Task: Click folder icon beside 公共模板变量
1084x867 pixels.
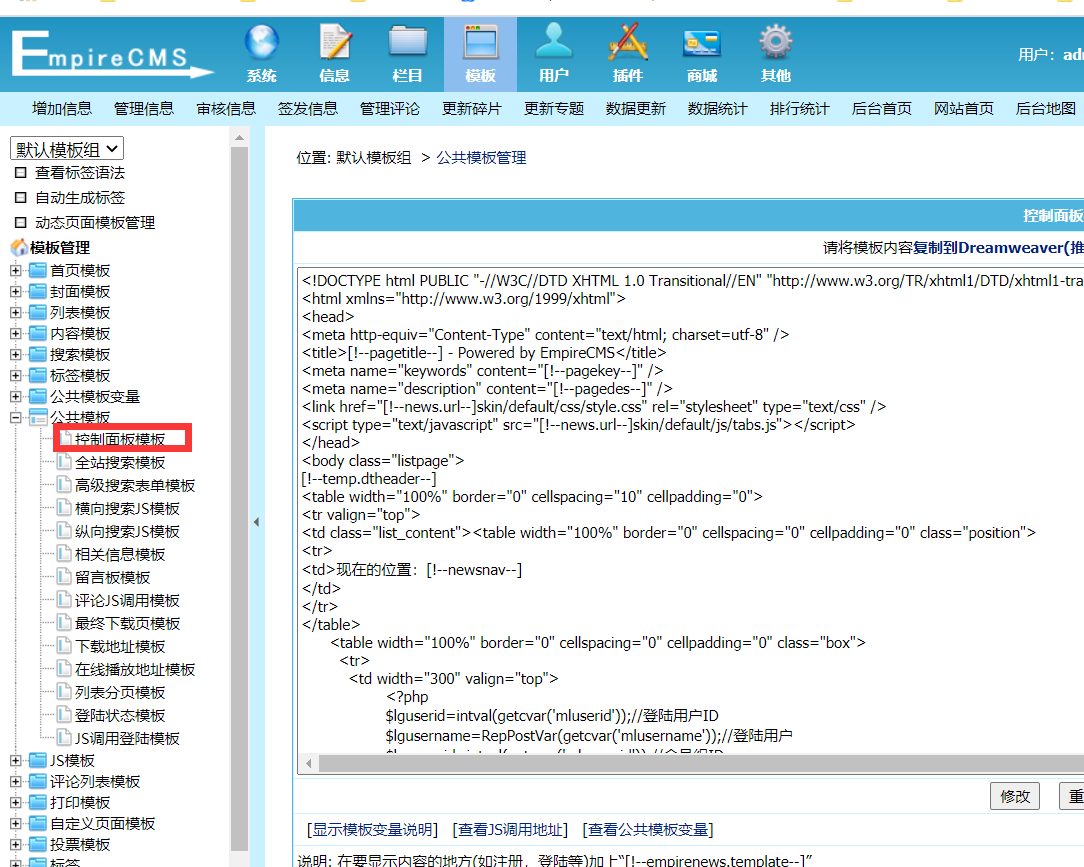Action: point(38,395)
